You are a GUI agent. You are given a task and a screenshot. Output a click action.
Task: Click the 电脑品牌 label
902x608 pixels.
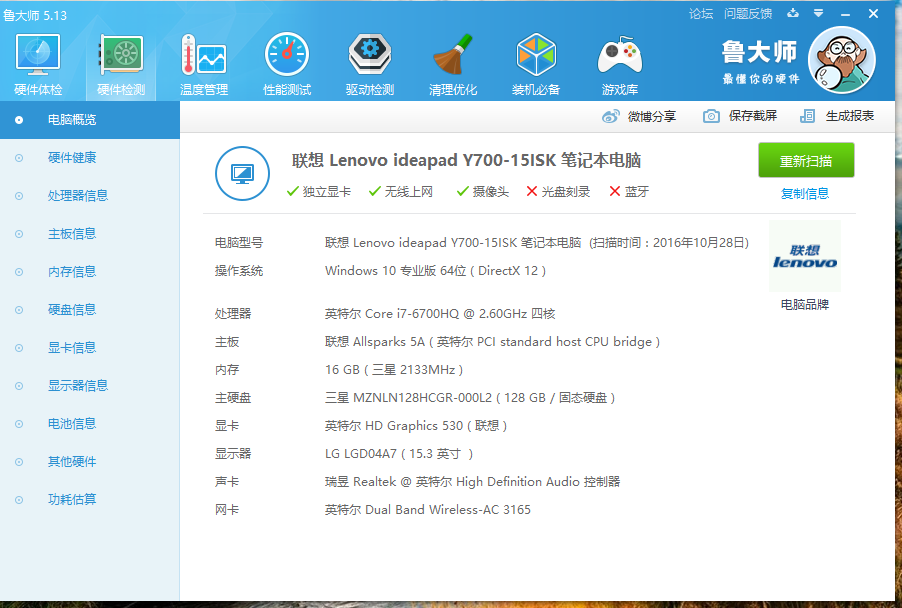(x=805, y=304)
